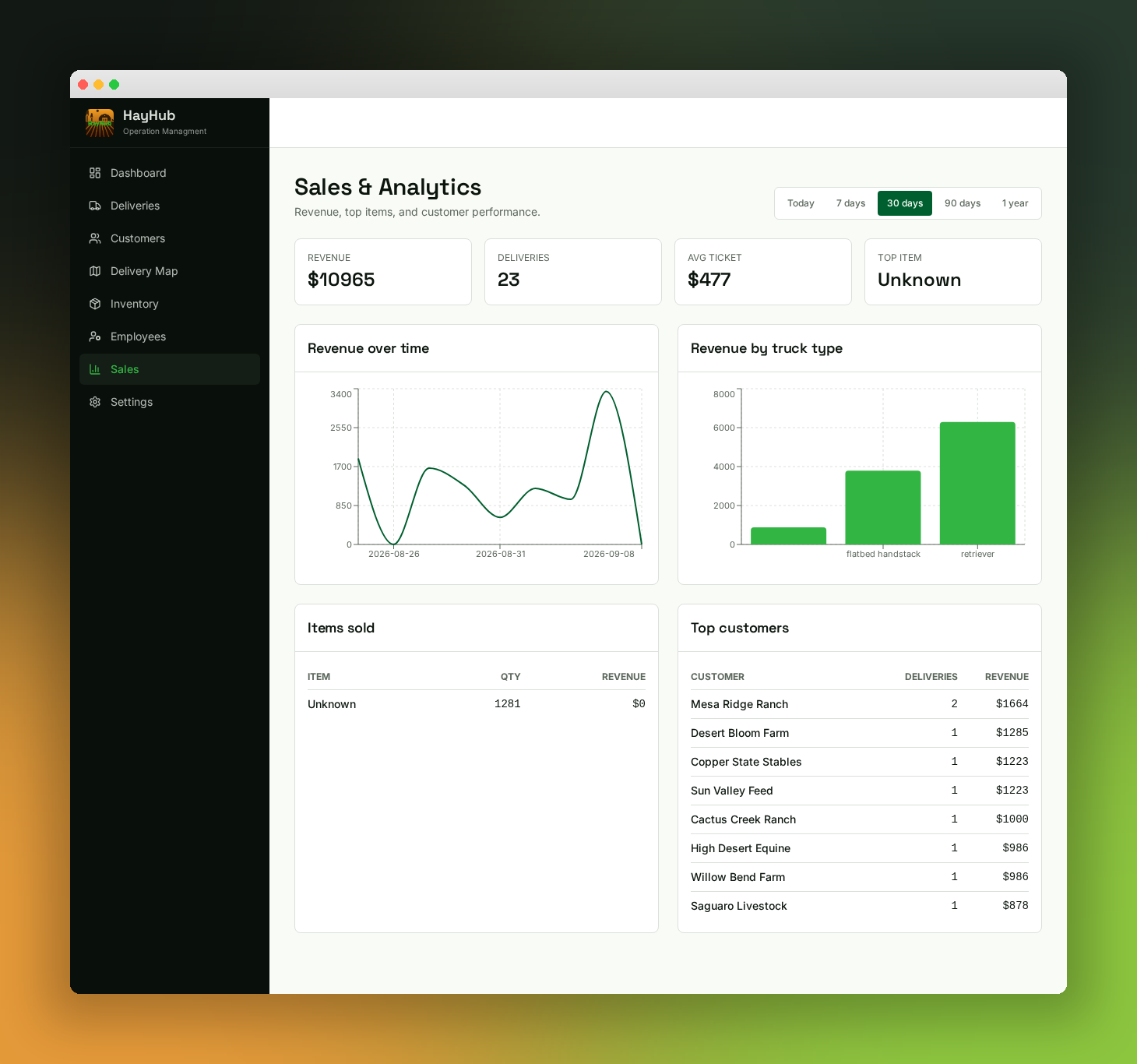The width and height of the screenshot is (1137, 1064).
Task: Click the Deliveries truck icon
Action: point(95,206)
